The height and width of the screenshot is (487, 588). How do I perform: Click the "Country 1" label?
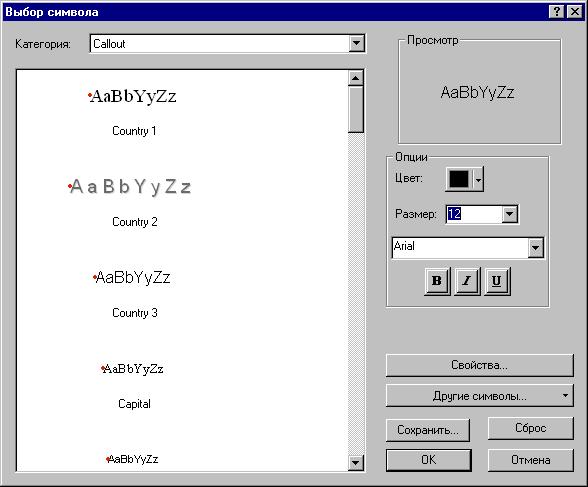pos(134,131)
